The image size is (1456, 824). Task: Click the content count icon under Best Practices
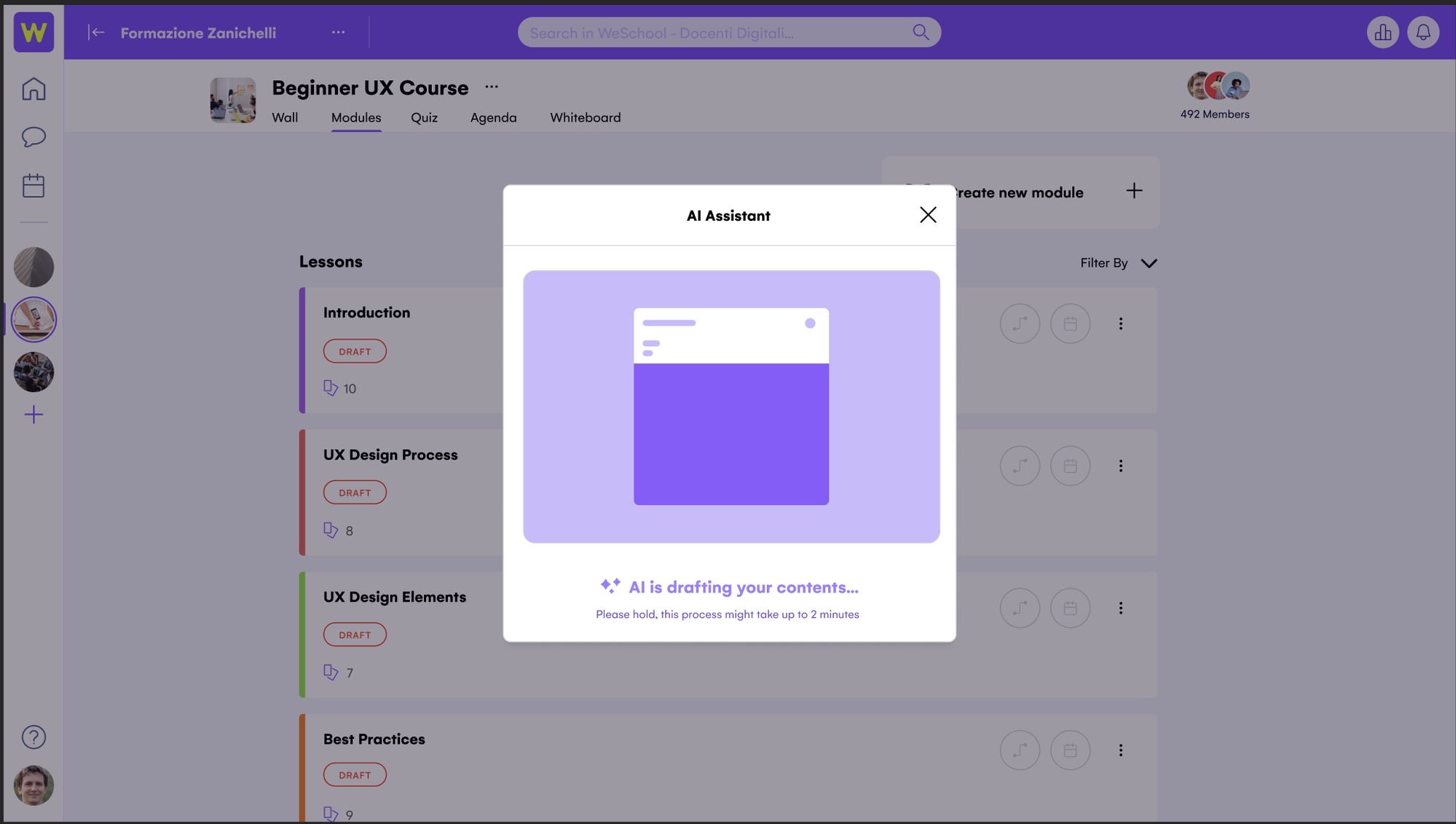(330, 814)
